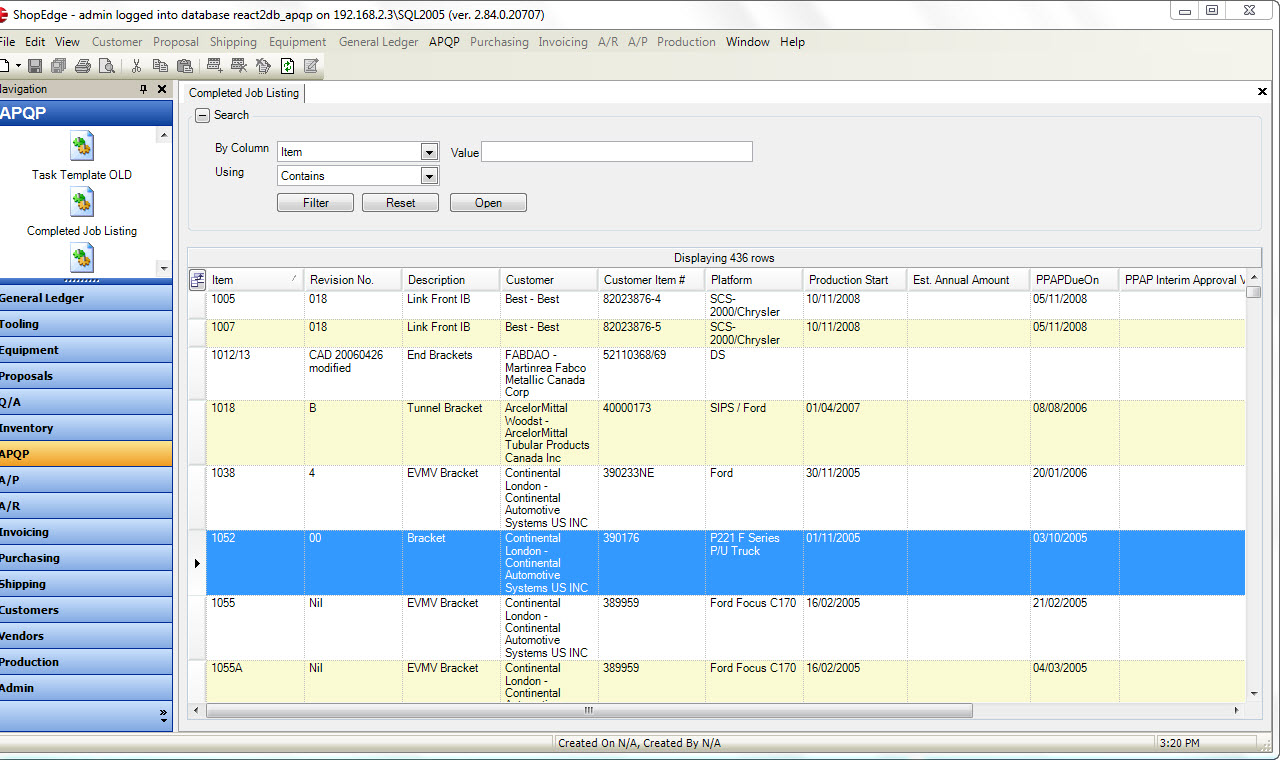1280x760 pixels.
Task: Click the Save floppy disk icon
Action: point(35,66)
